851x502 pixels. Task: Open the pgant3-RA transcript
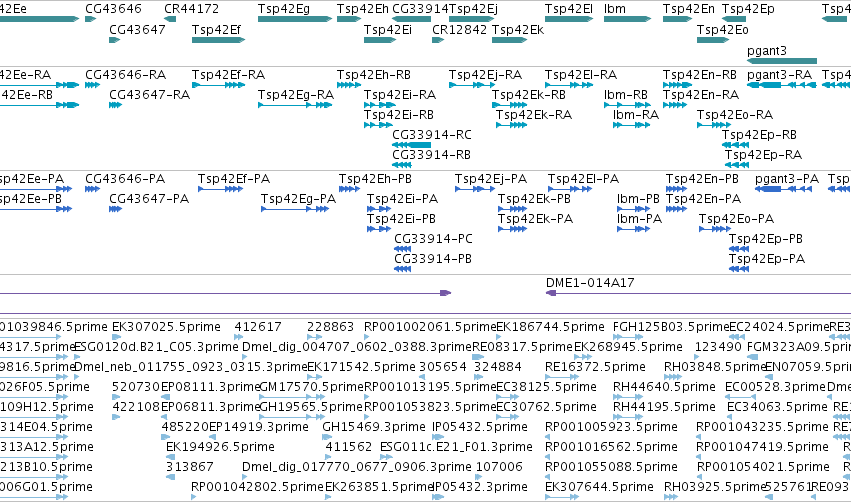coord(782,85)
